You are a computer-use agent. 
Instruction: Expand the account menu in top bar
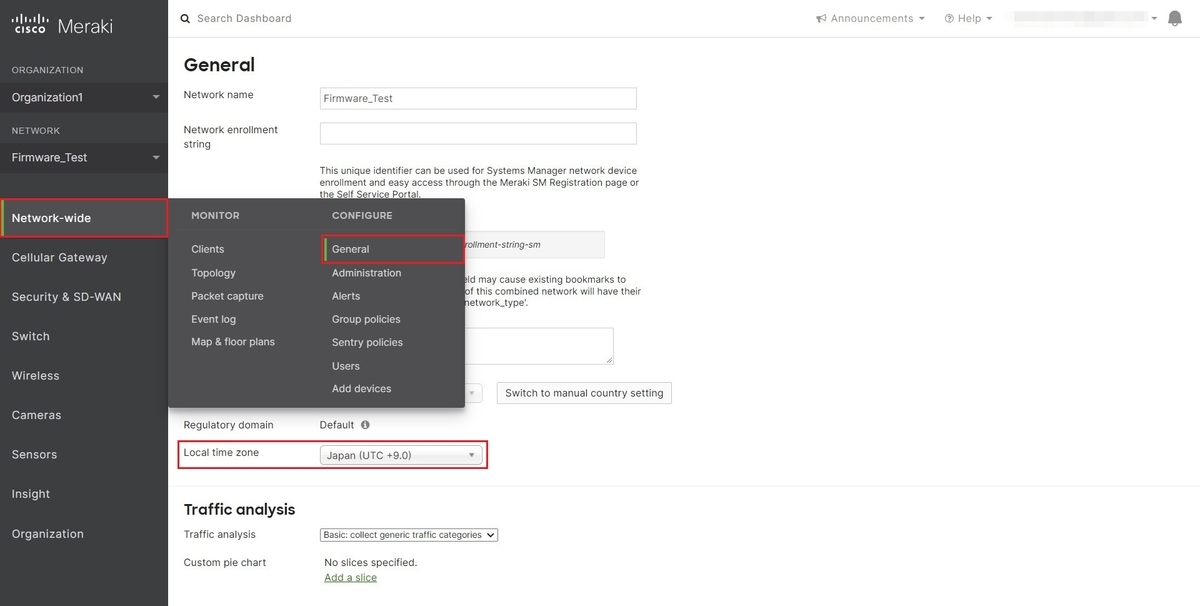pos(1152,17)
